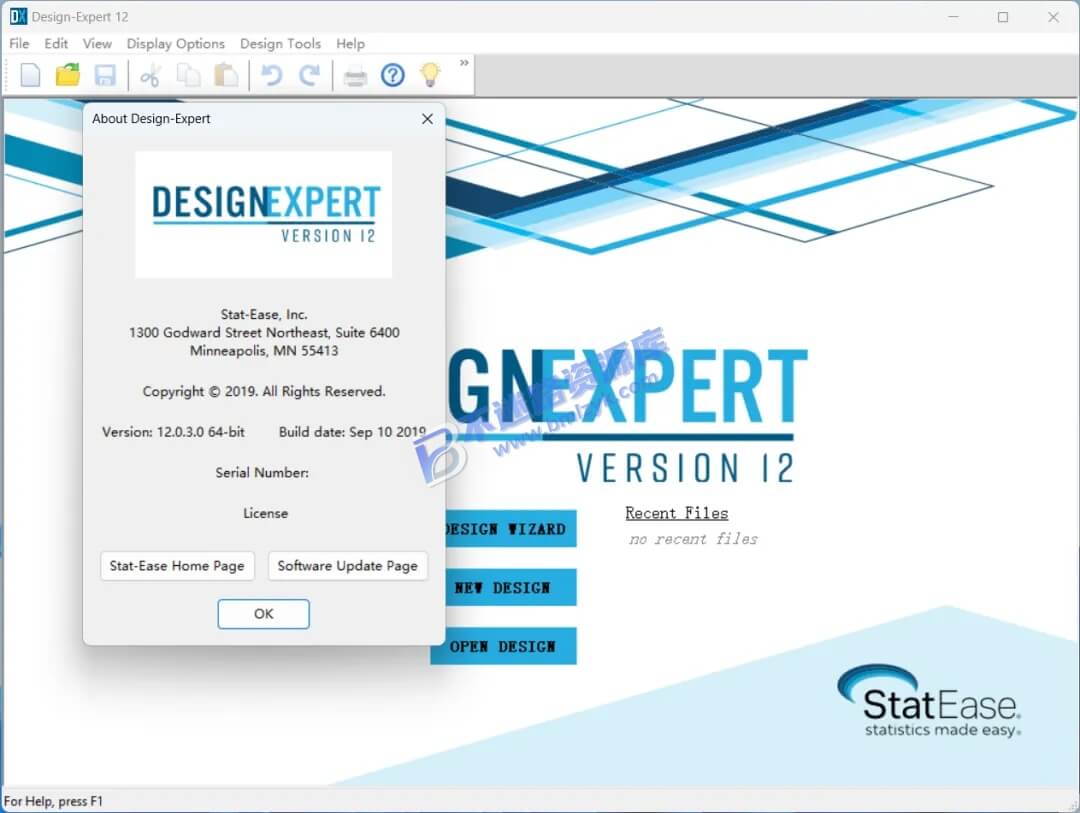This screenshot has width=1080, height=813.
Task: Click the Paste clipboard icon
Action: 226,75
